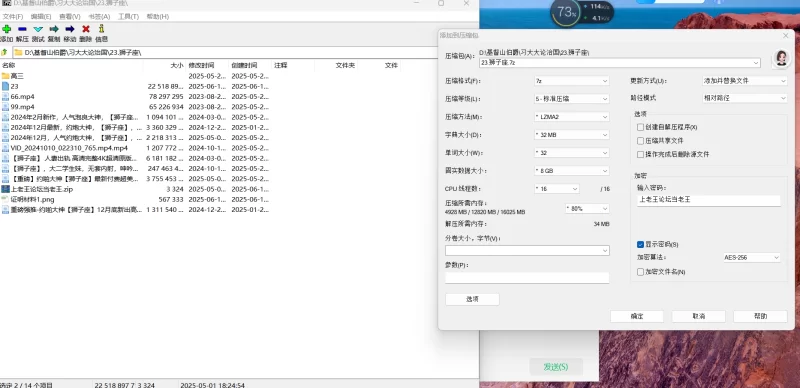Click the Test (测试) toolbar icon
The height and width of the screenshot is (388, 800).
[38, 29]
